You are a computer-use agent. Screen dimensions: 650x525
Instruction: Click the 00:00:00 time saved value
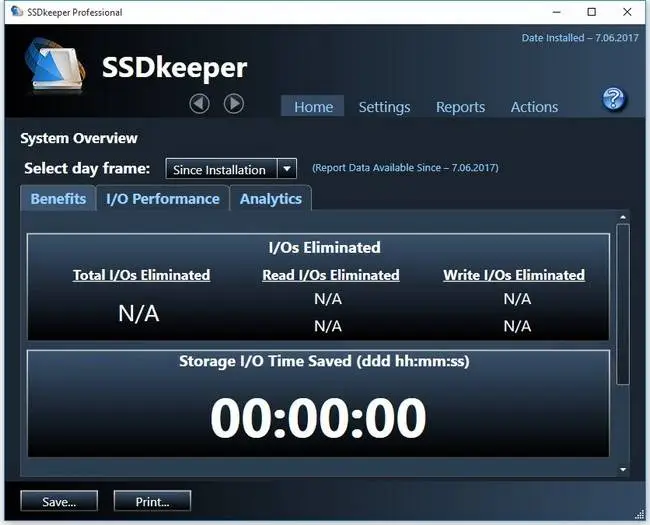tap(318, 418)
